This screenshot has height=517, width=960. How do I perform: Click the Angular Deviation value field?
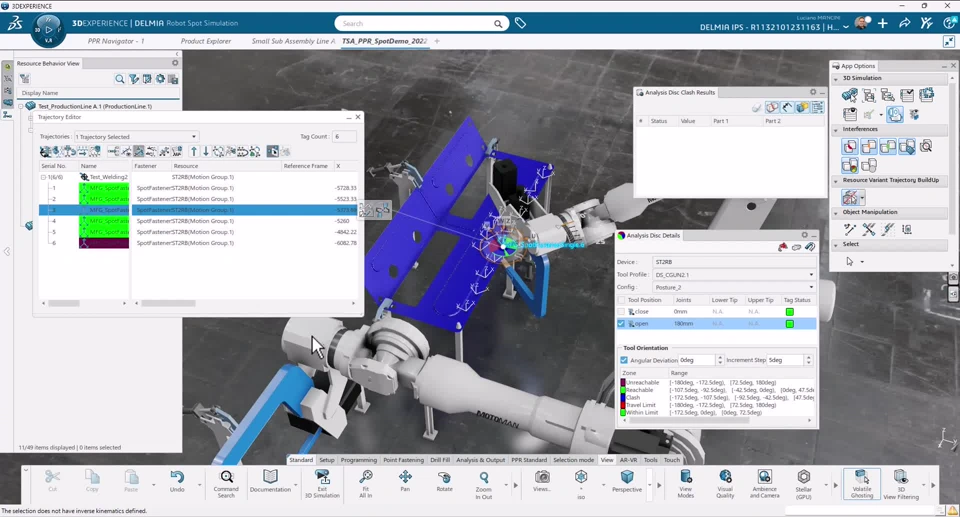(697, 360)
